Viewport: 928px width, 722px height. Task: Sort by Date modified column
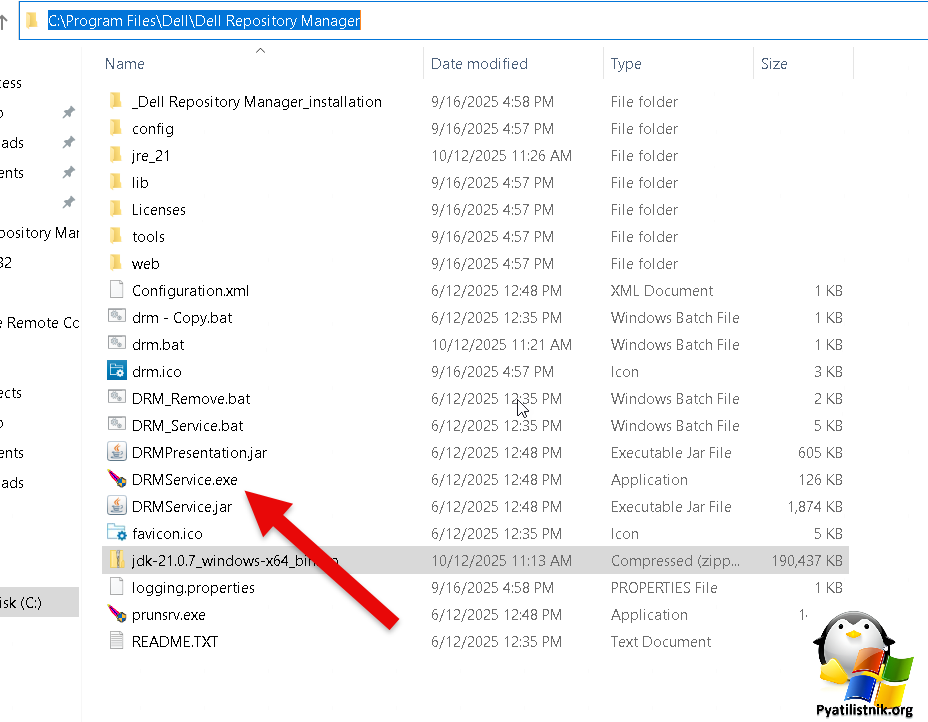click(x=479, y=64)
